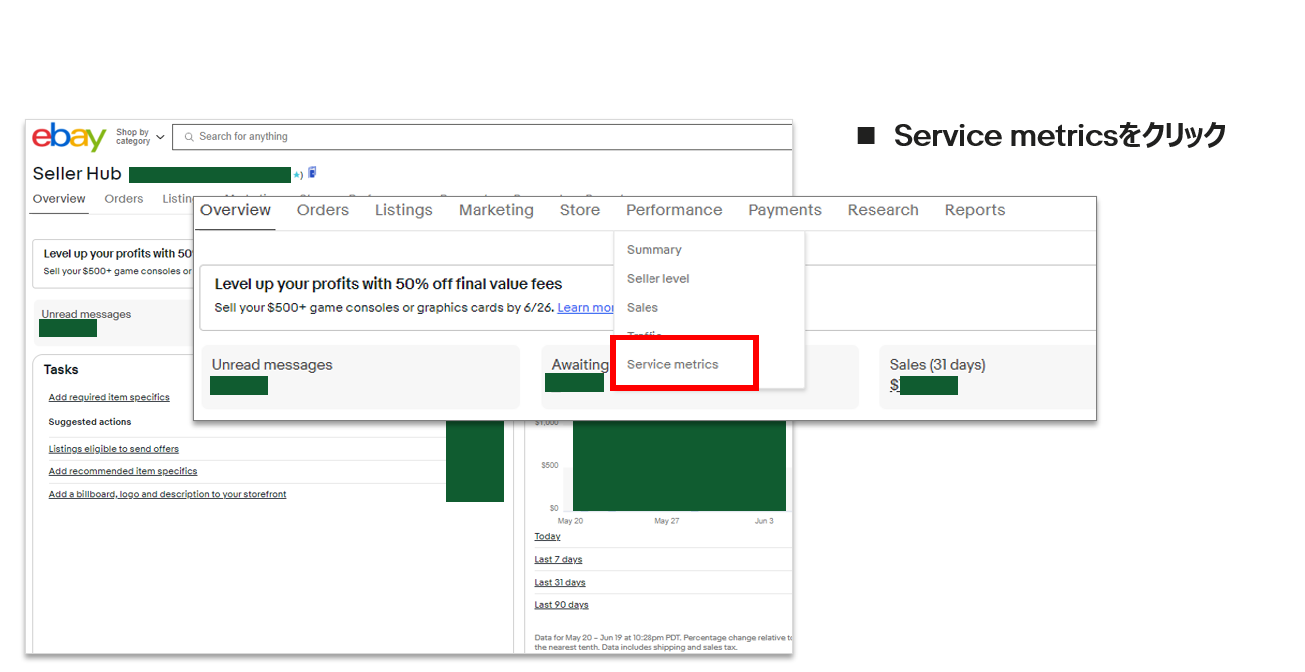
Task: Select Service metrics in the Performance menu
Action: pos(673,365)
